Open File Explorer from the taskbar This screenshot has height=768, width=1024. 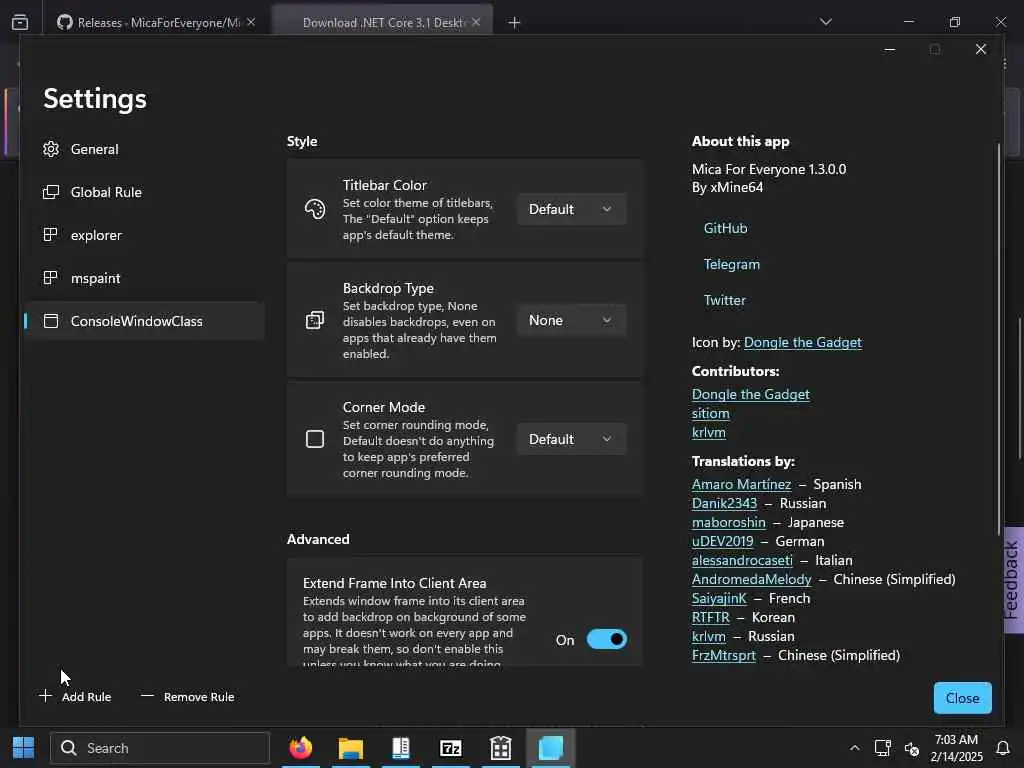coord(351,748)
